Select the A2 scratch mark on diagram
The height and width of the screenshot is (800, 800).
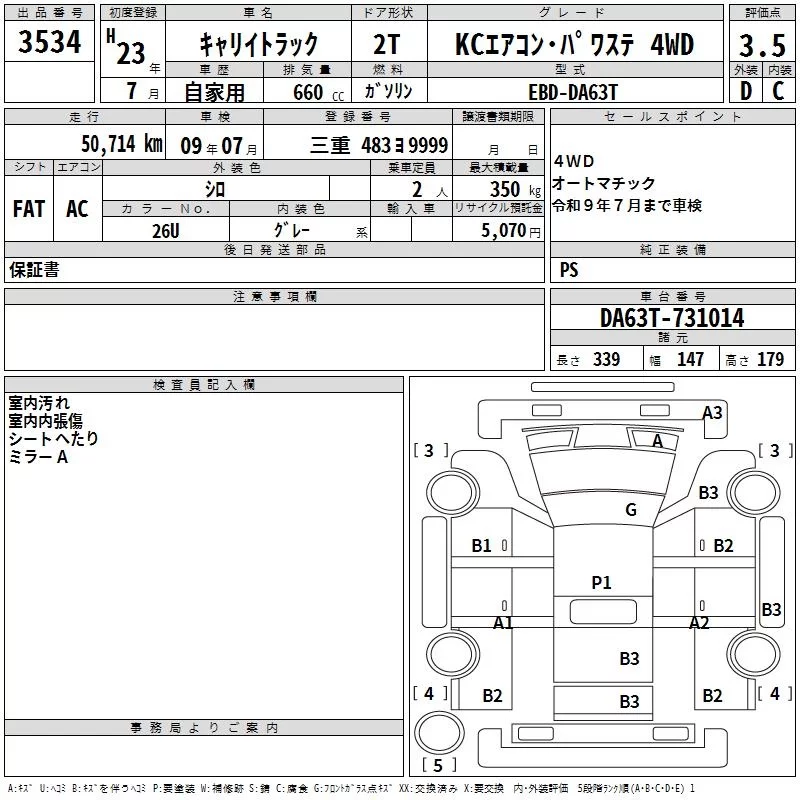tap(699, 622)
